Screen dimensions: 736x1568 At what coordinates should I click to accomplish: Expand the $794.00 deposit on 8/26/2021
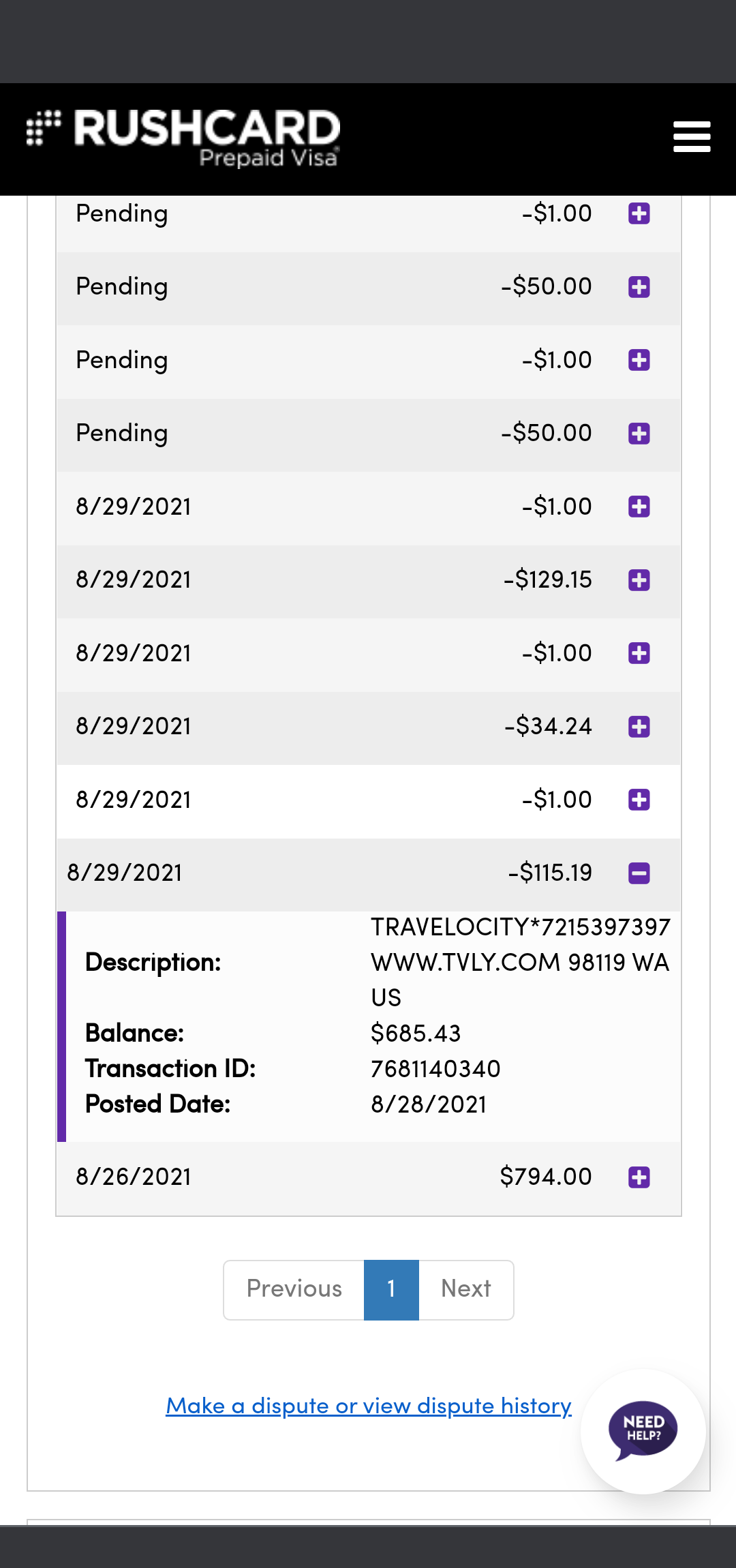click(x=639, y=1177)
